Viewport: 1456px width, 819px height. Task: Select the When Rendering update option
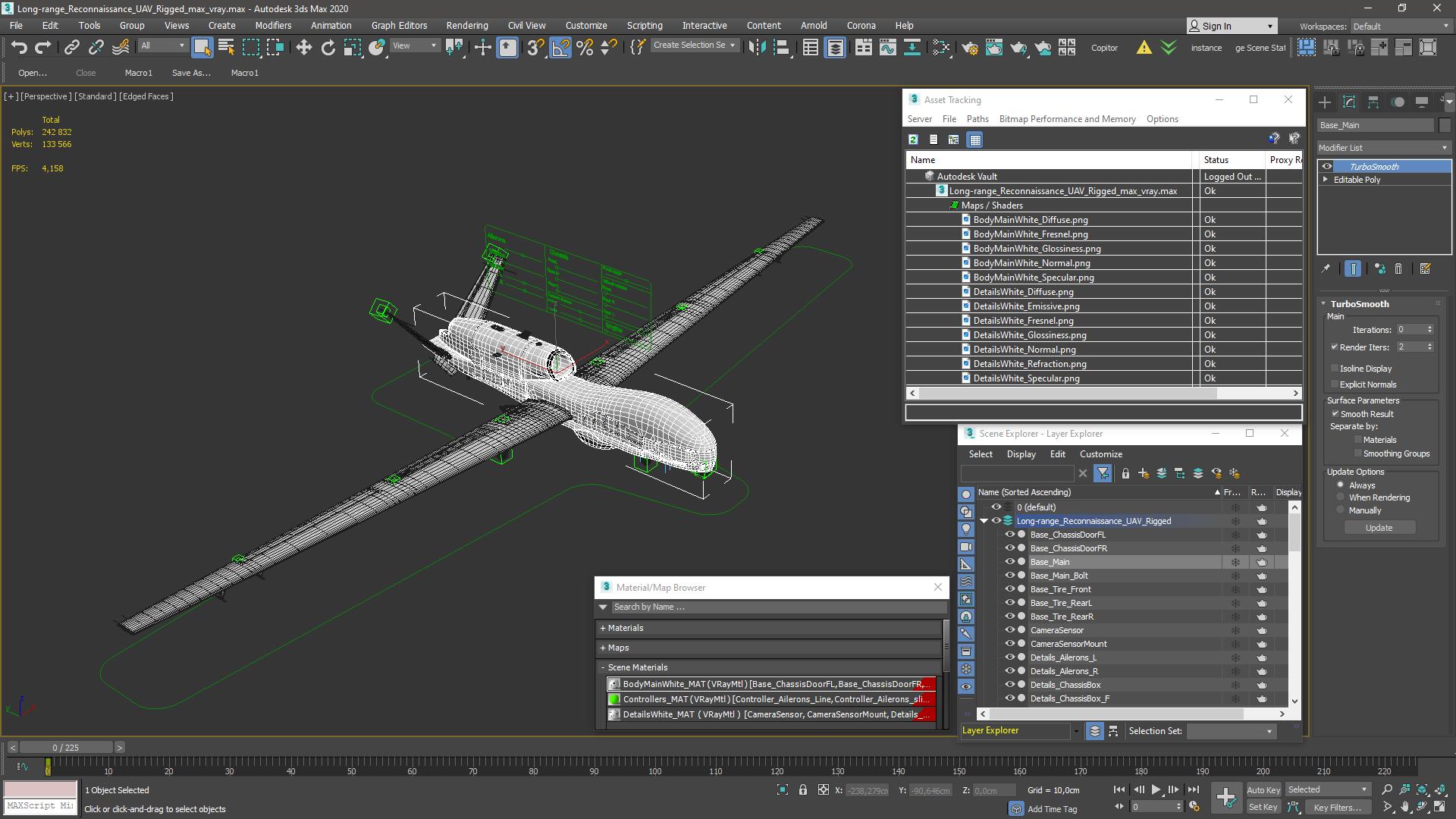[x=1341, y=497]
